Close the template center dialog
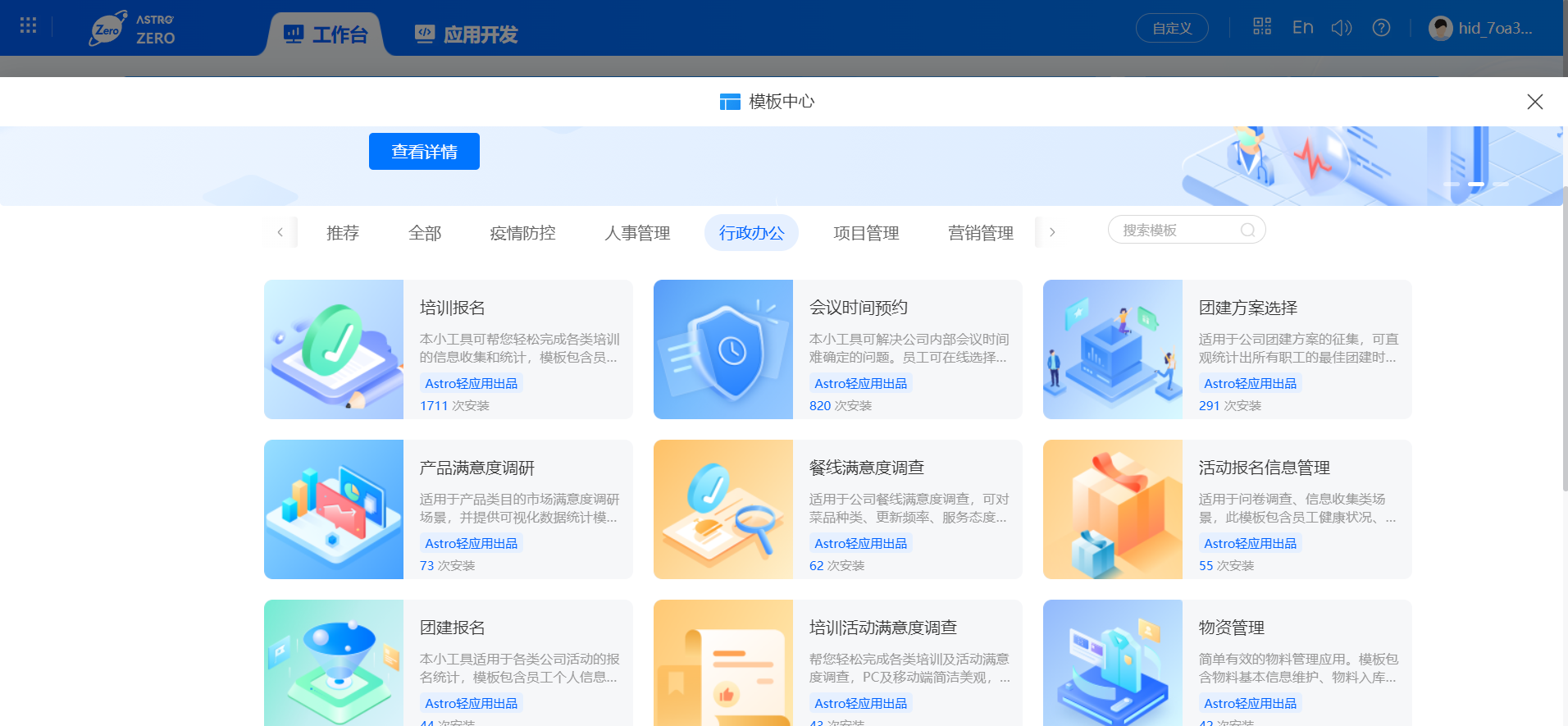Image resolution: width=1568 pixels, height=726 pixels. point(1534,102)
